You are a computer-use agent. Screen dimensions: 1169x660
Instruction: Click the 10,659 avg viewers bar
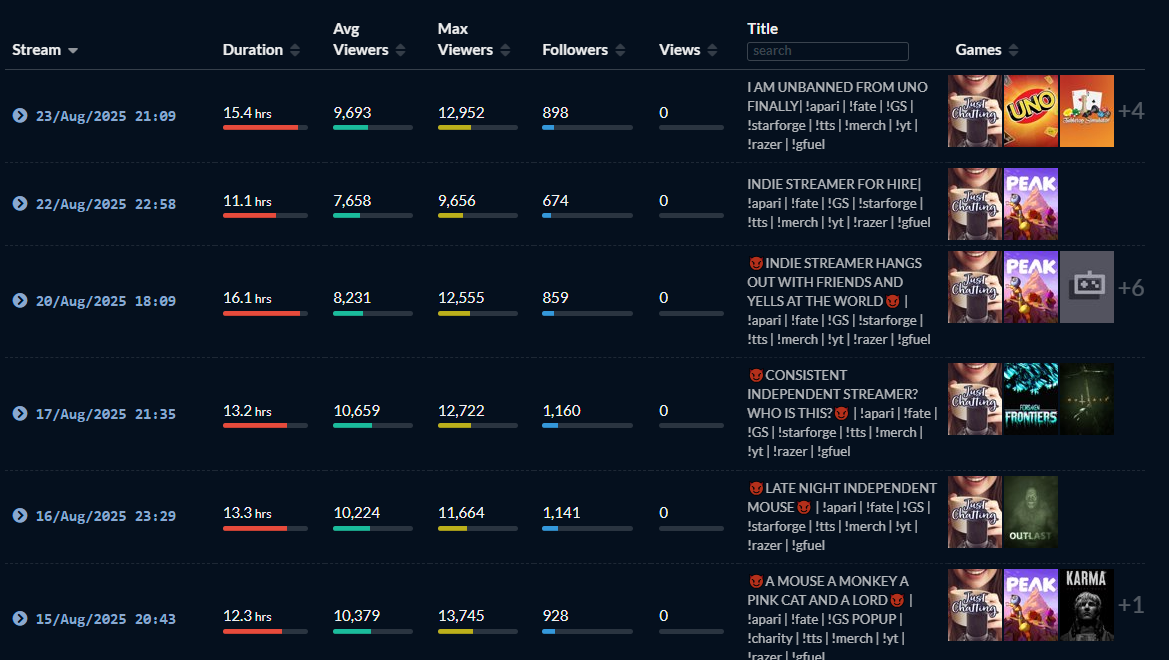[x=372, y=425]
